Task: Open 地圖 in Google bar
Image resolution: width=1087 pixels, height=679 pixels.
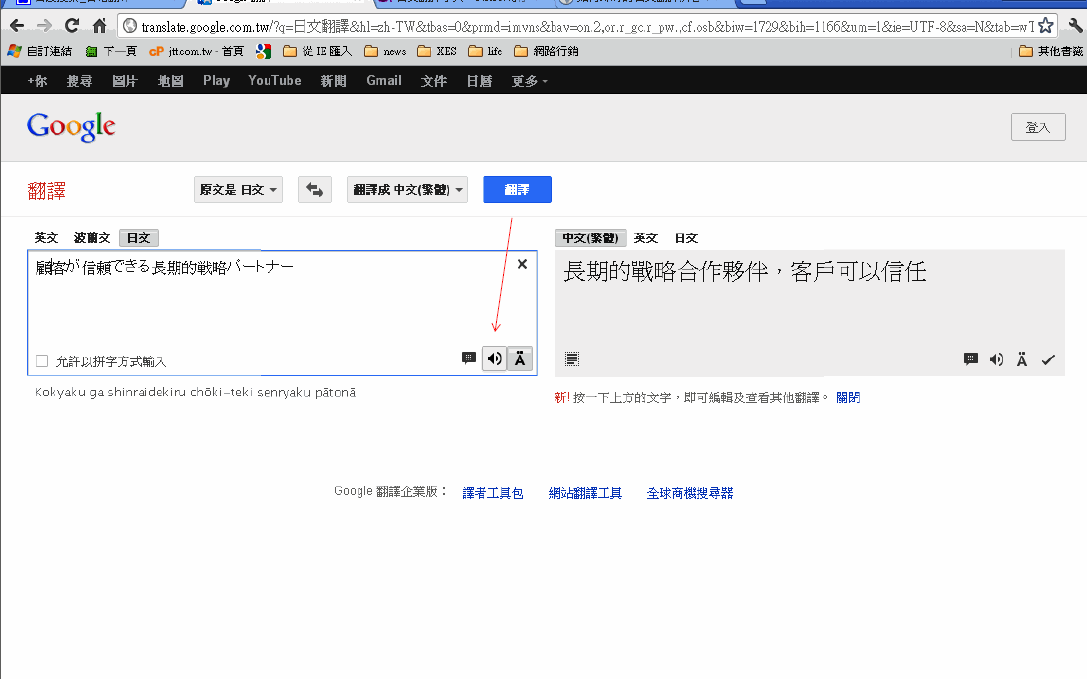Action: click(171, 81)
